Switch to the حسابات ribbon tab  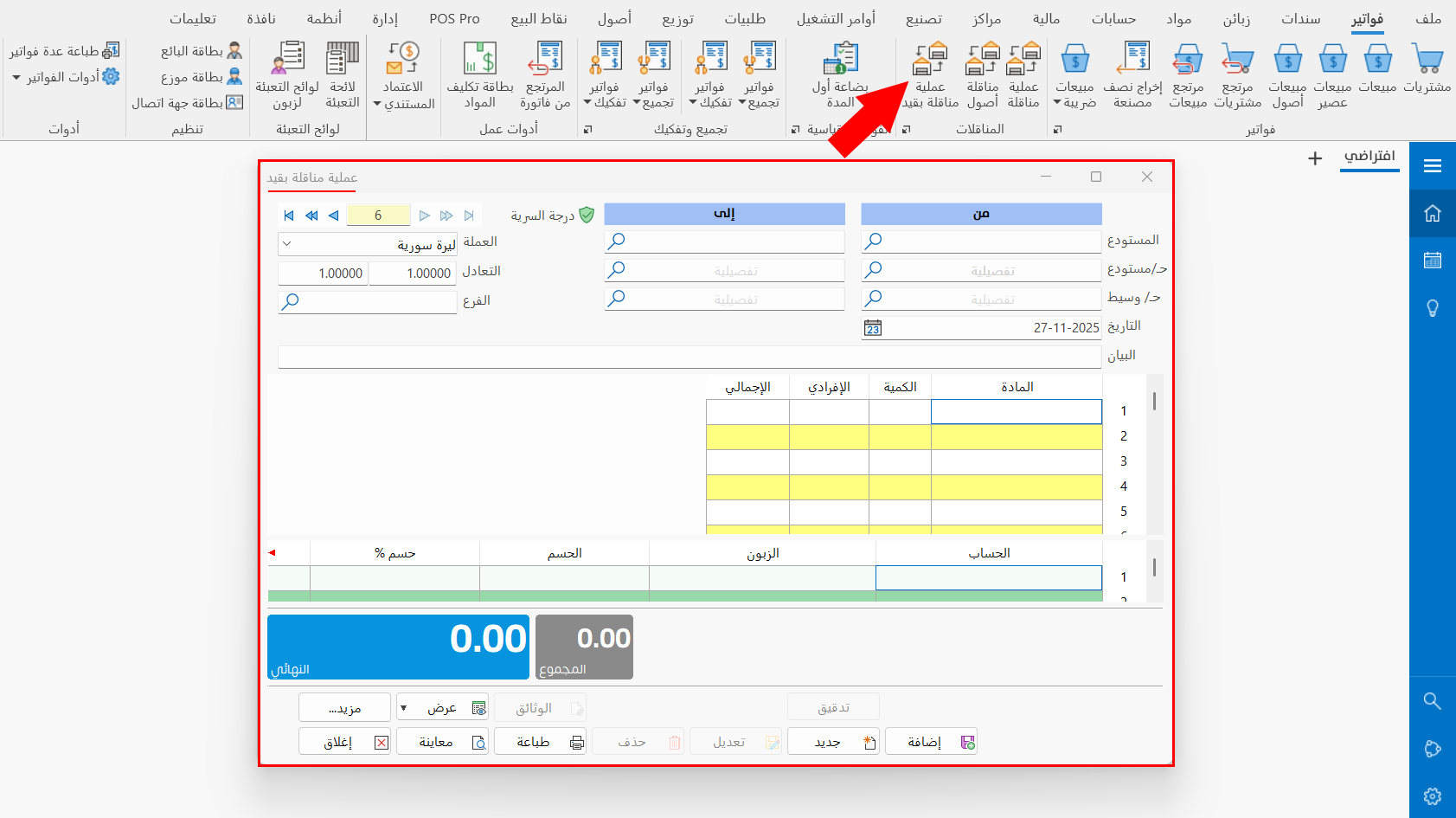coord(1113,18)
